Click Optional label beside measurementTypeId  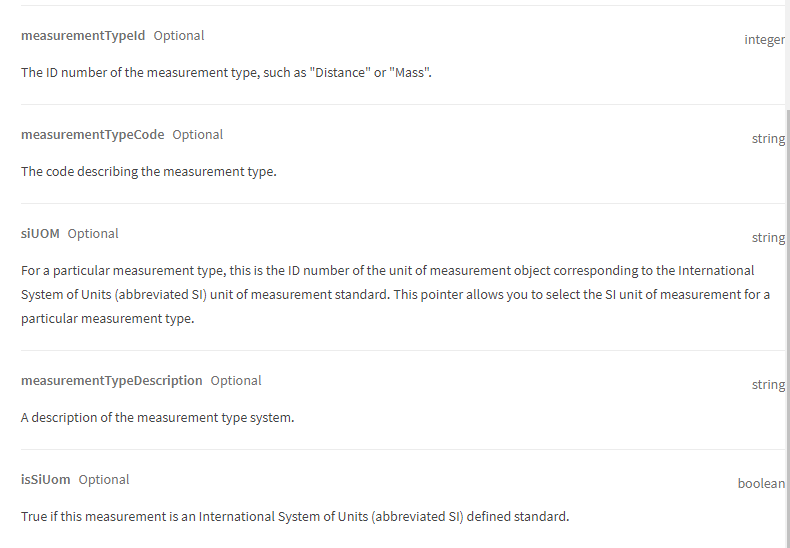point(179,36)
